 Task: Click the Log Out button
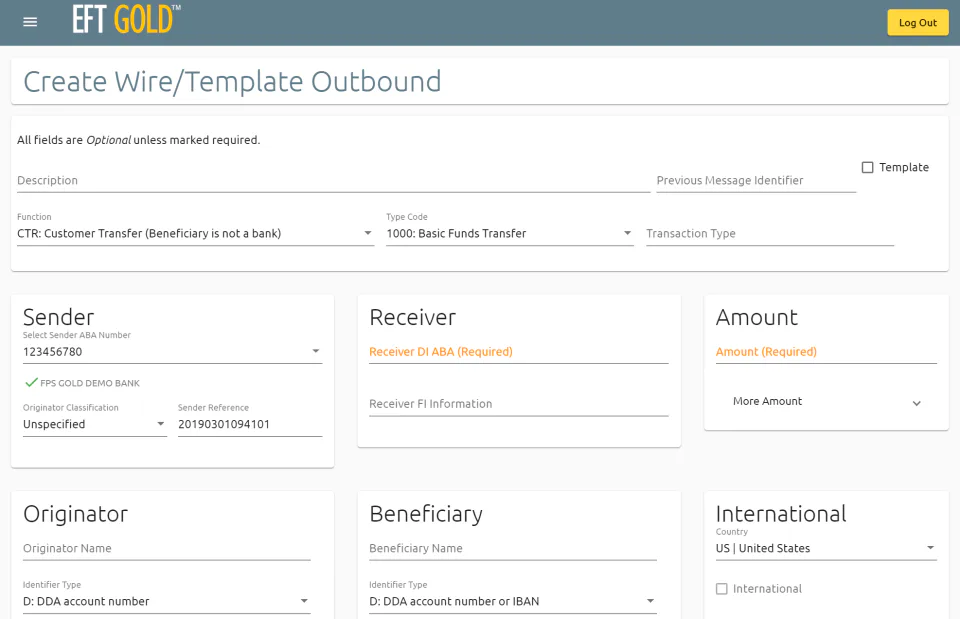point(918,23)
